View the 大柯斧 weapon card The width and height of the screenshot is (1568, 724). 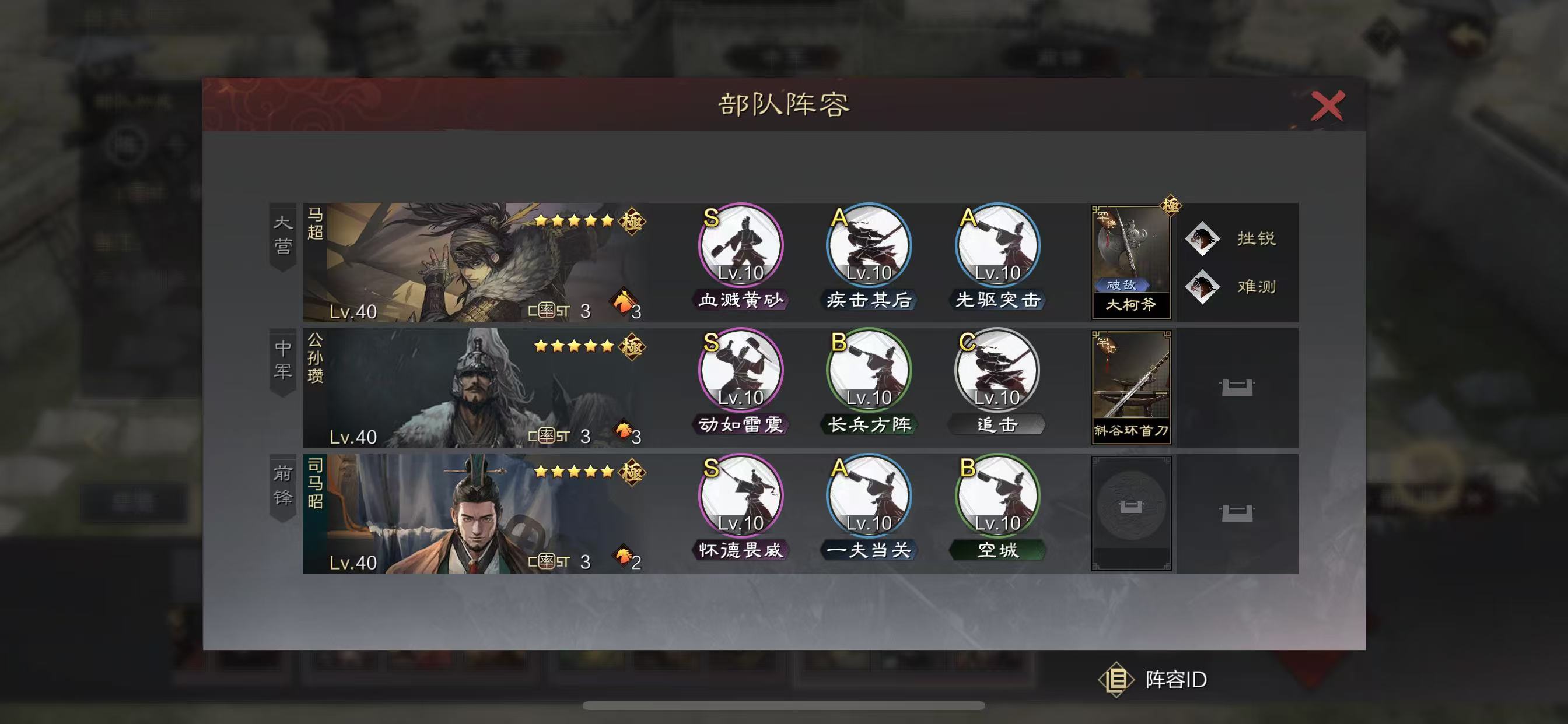(1131, 262)
